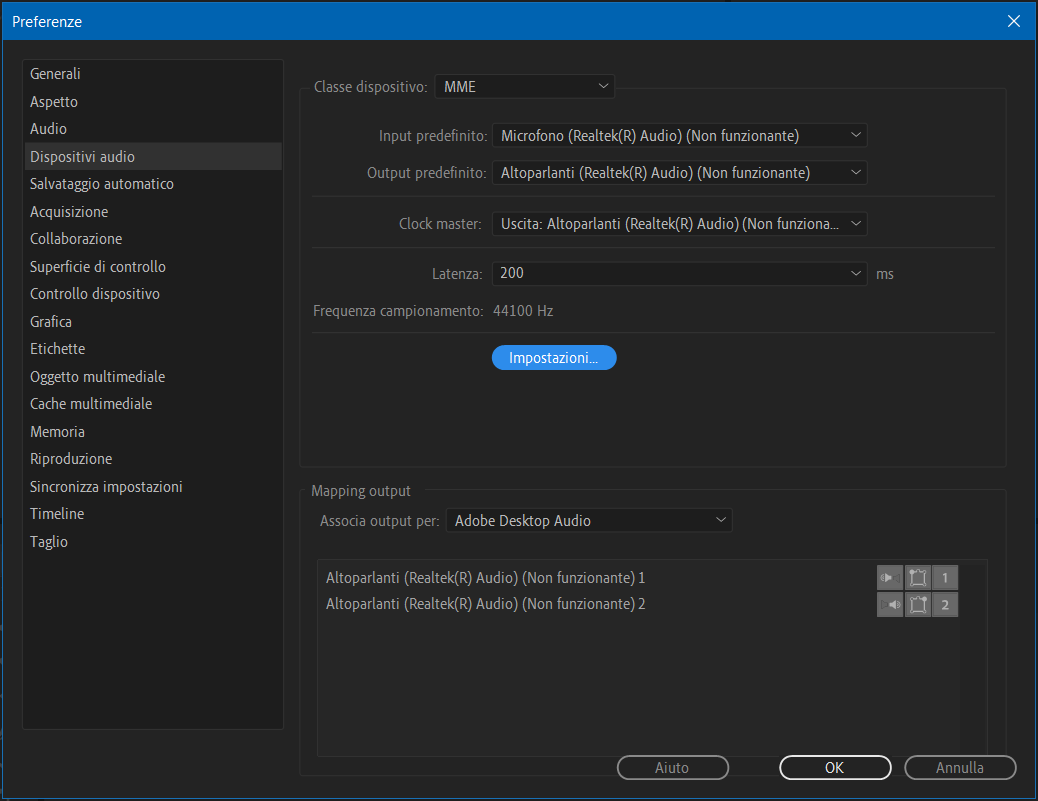Click speaker-position square icon on output row 2

(x=918, y=604)
